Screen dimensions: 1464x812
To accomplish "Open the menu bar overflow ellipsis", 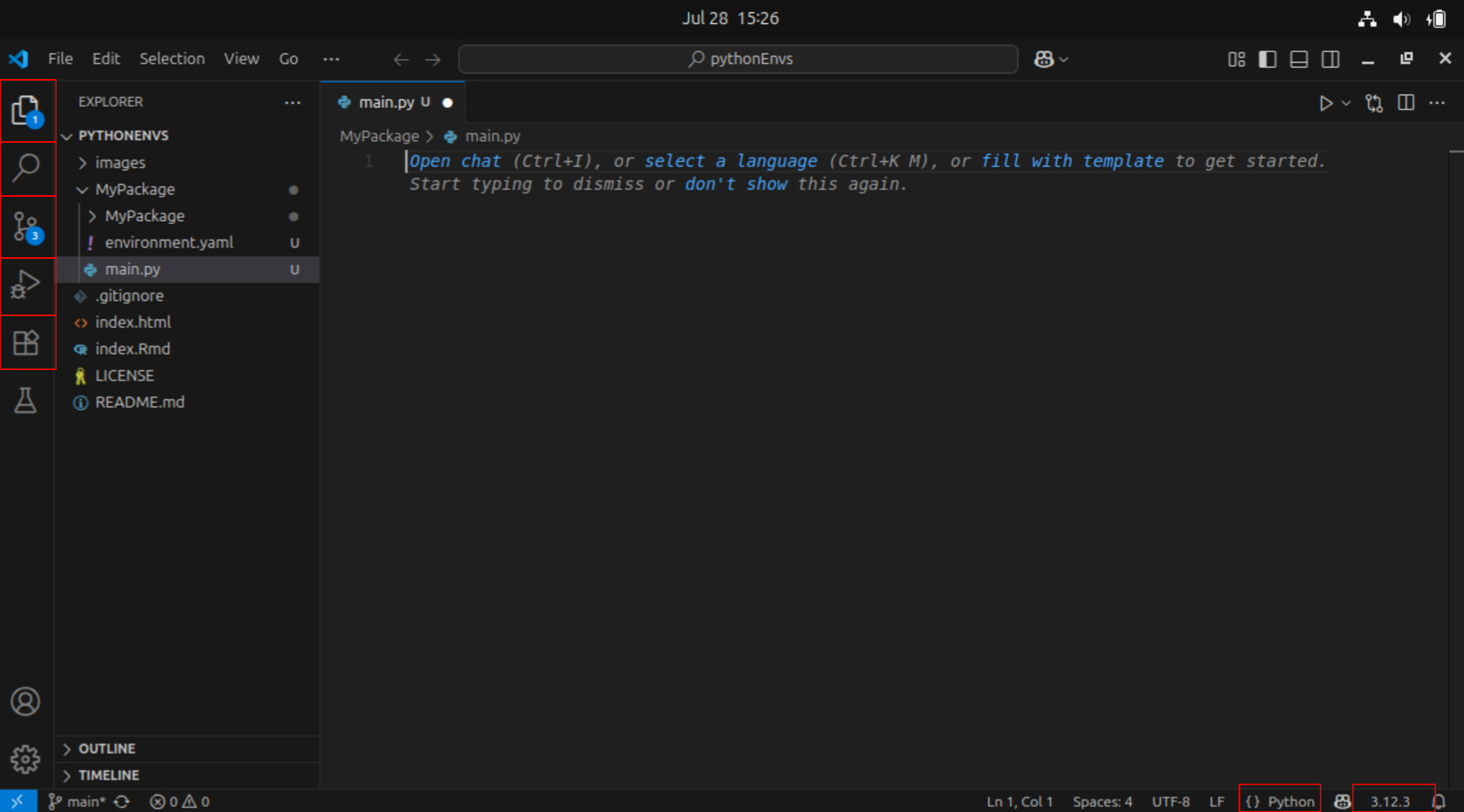I will pyautogui.click(x=332, y=59).
